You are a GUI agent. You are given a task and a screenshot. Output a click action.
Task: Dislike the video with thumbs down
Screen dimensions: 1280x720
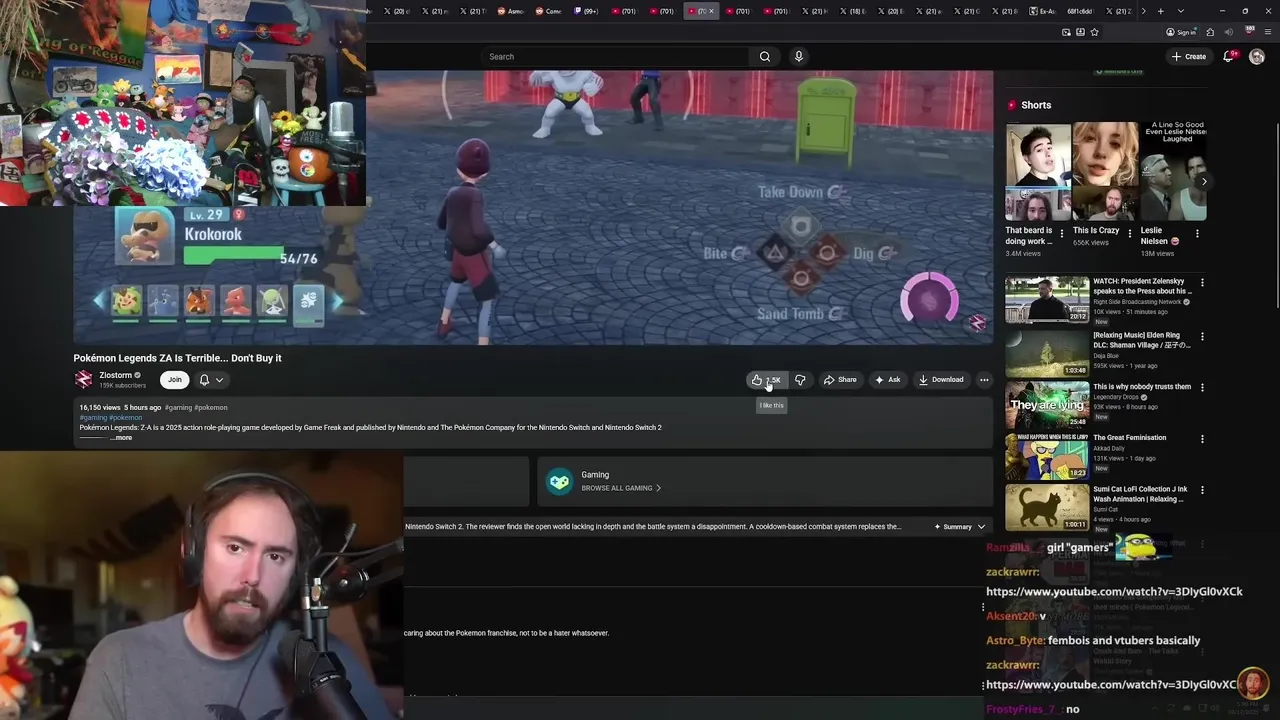(800, 380)
